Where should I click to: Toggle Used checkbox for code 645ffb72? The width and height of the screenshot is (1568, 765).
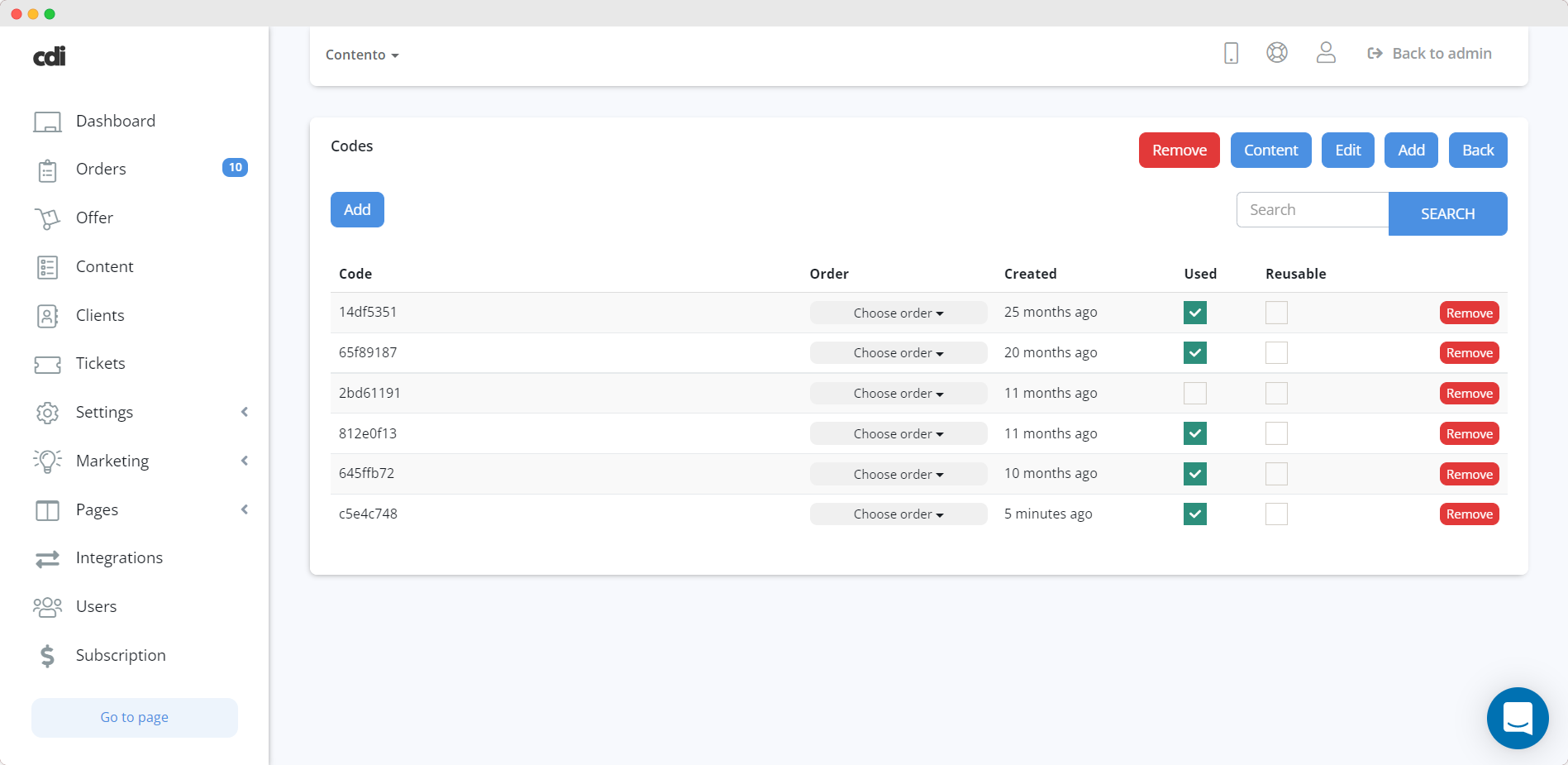click(x=1195, y=474)
